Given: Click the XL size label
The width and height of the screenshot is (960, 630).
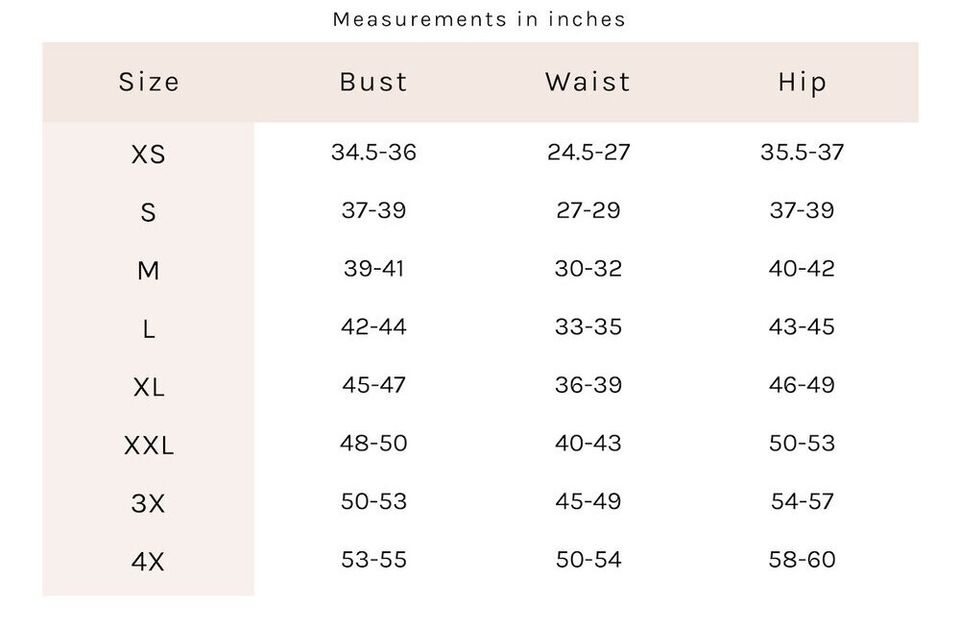Looking at the screenshot, I should [148, 388].
